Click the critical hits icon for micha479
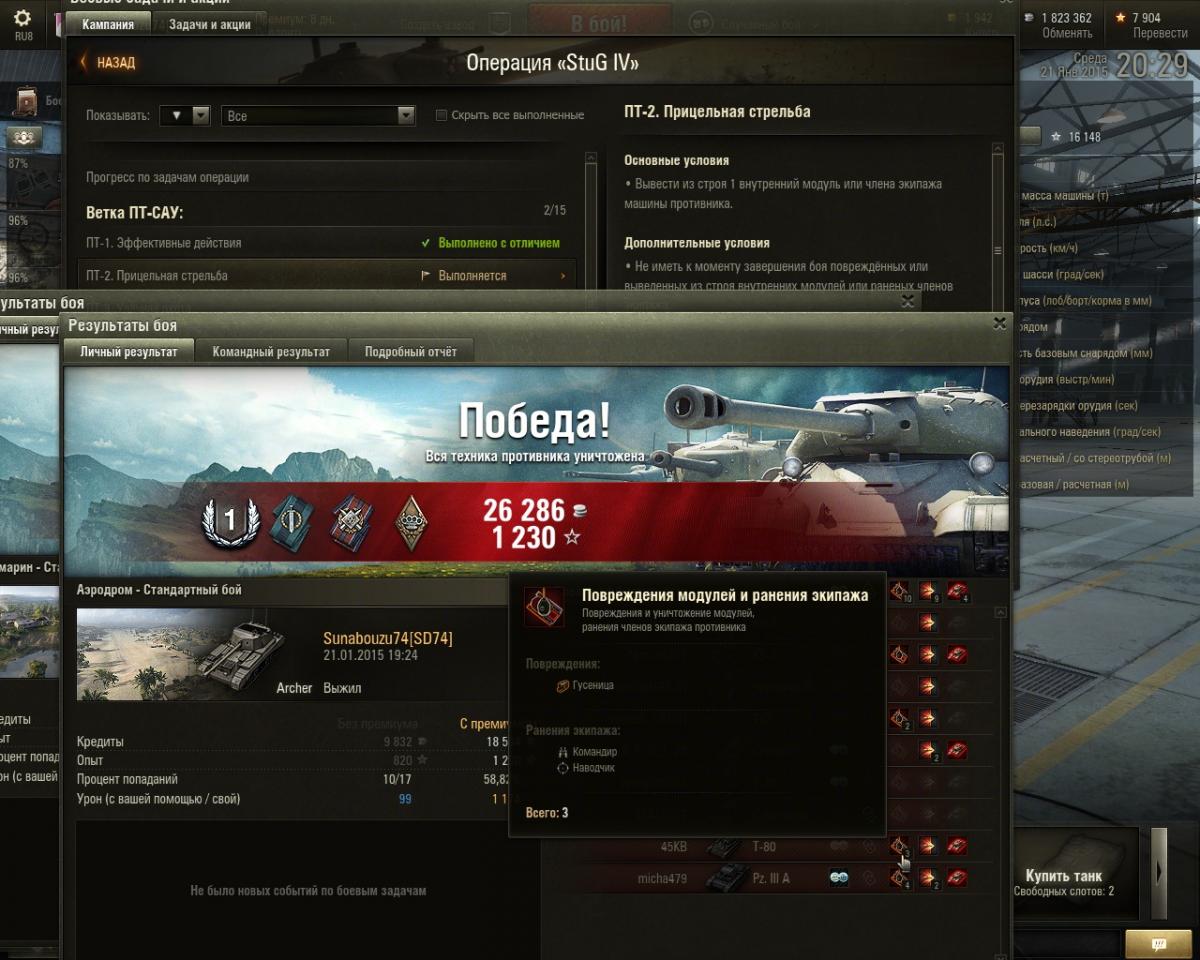Viewport: 1200px width, 960px height. 899,878
